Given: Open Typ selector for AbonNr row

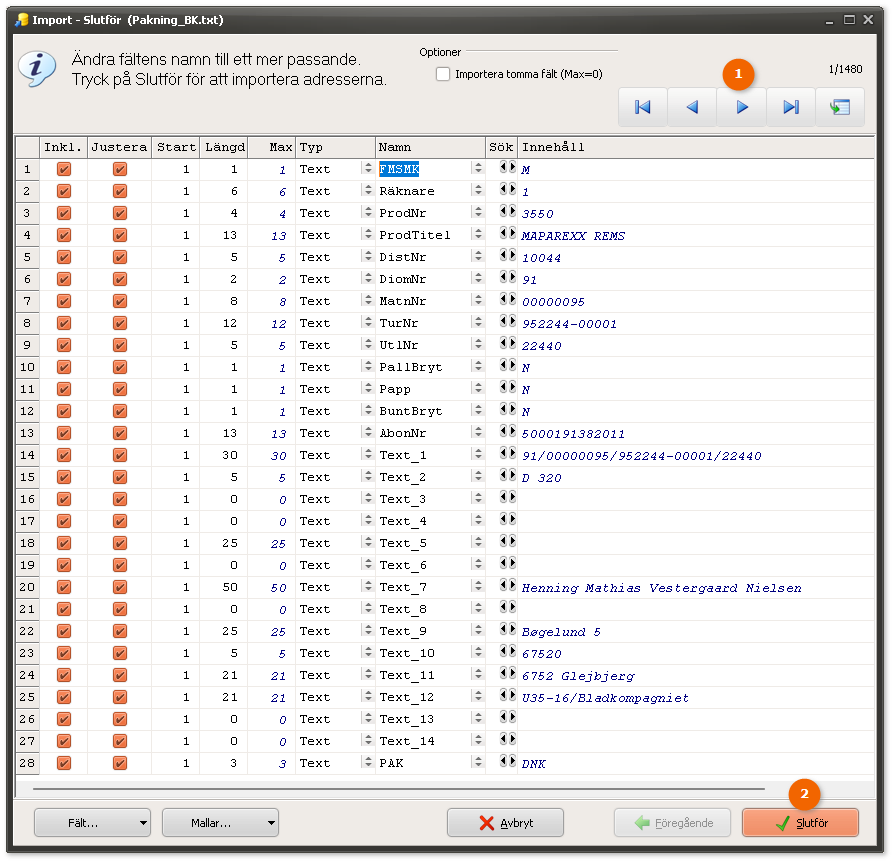Looking at the screenshot, I should click(367, 433).
